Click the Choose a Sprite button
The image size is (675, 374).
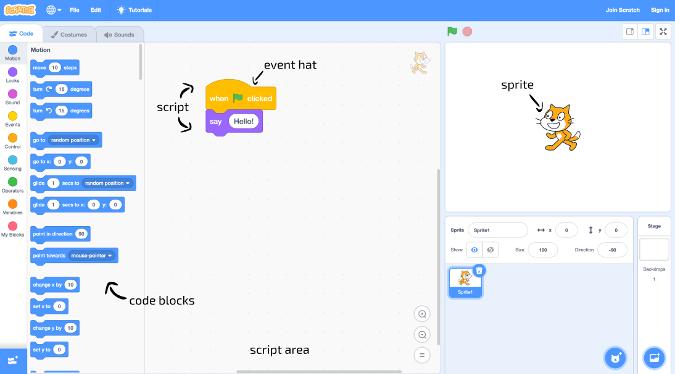tap(616, 358)
